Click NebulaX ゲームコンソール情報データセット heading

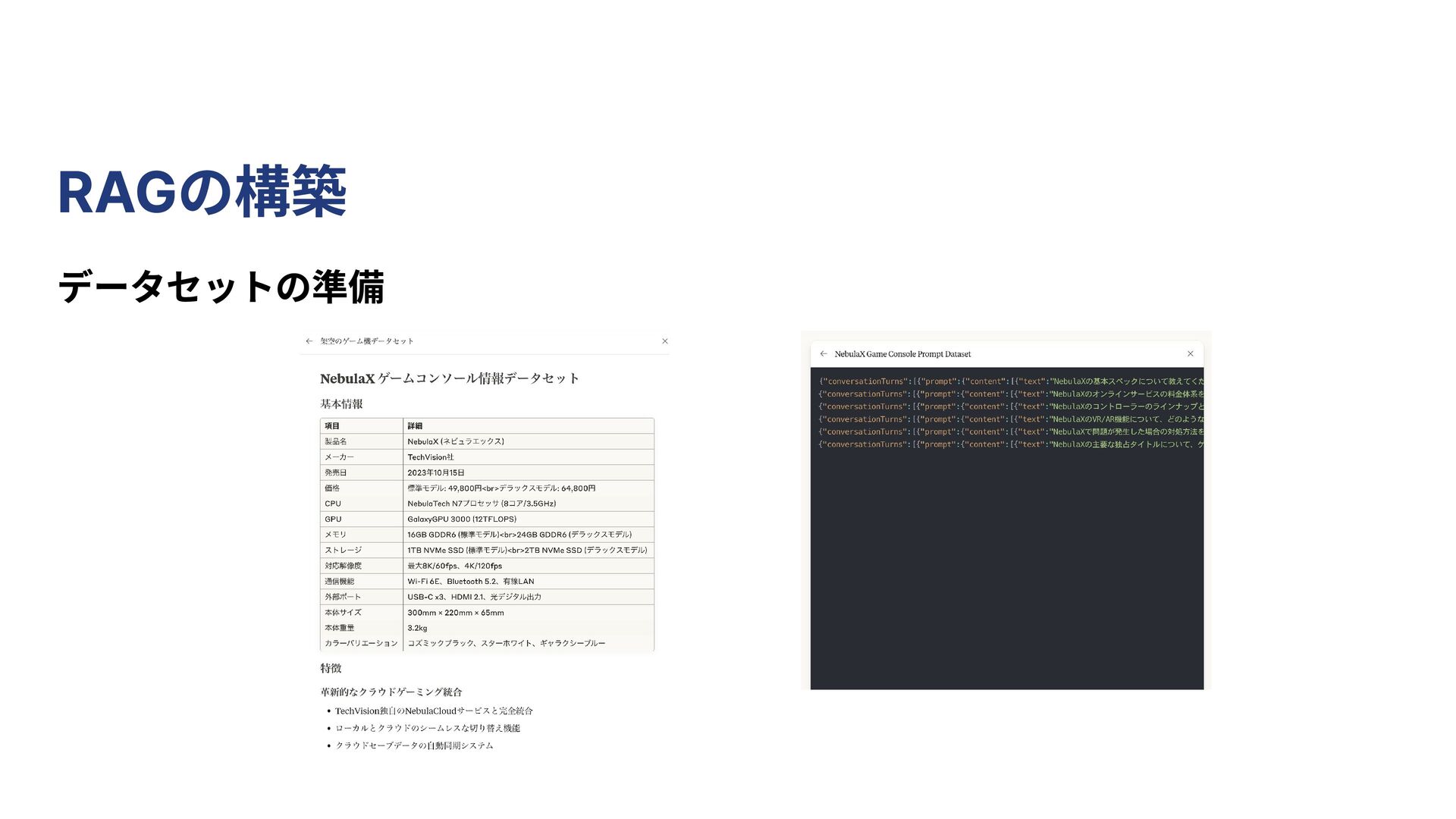click(x=449, y=378)
